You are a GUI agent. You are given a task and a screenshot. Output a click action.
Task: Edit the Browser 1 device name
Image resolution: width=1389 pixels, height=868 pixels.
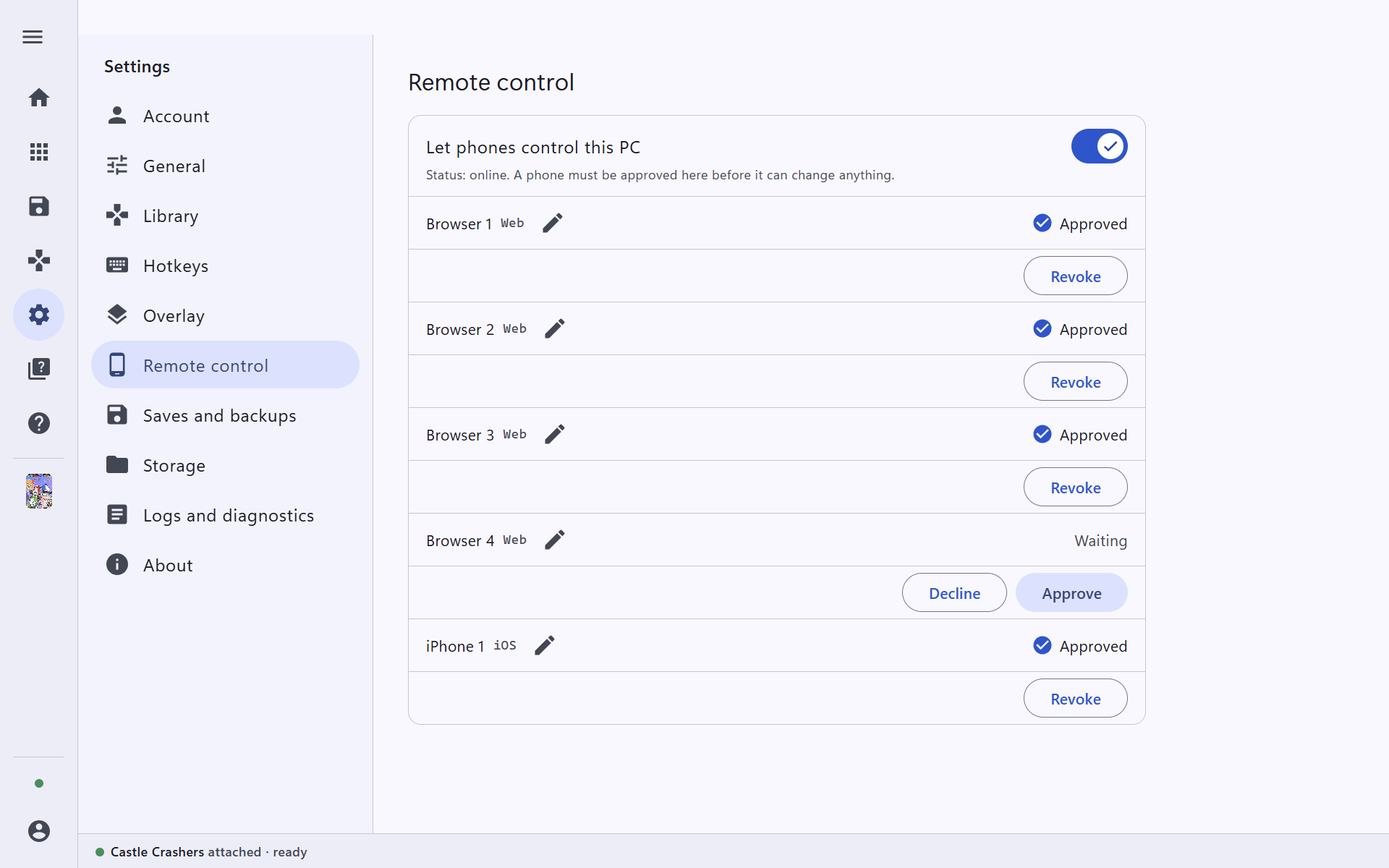pos(553,224)
